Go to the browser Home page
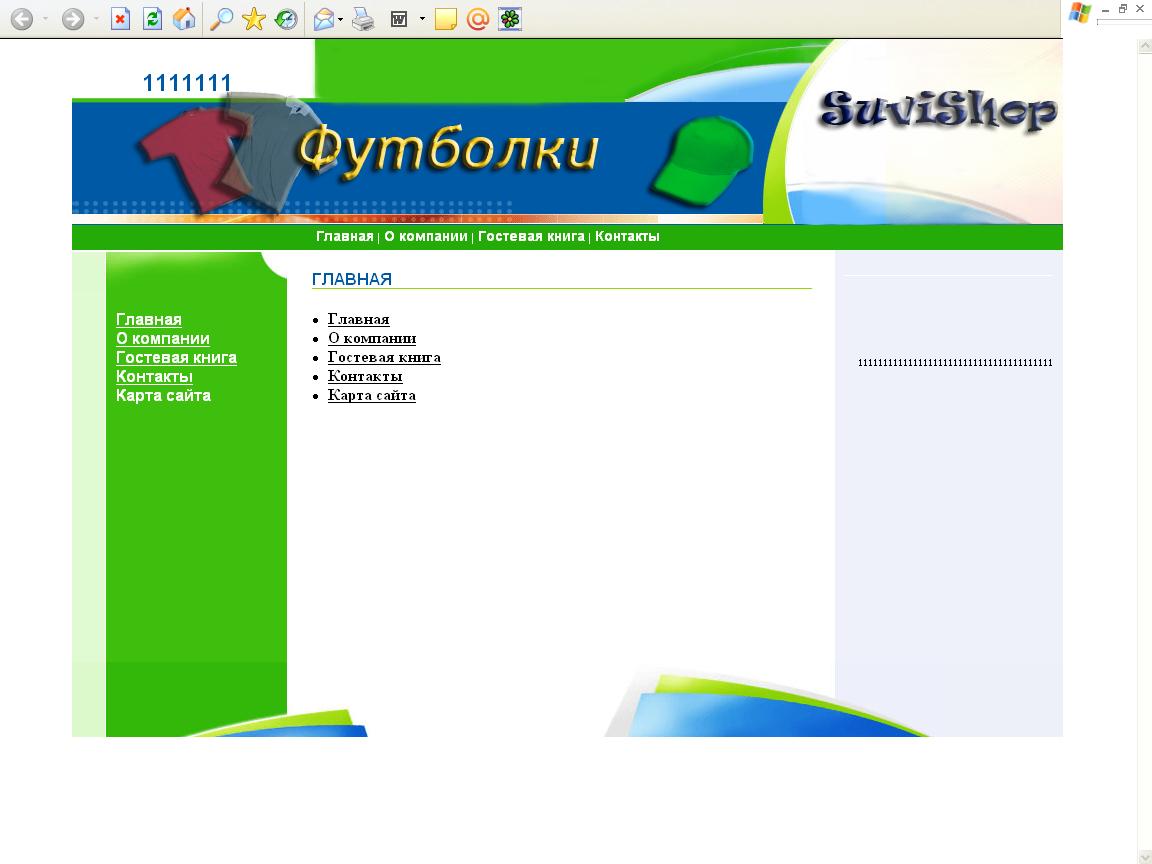Image resolution: width=1152 pixels, height=864 pixels. pos(184,18)
